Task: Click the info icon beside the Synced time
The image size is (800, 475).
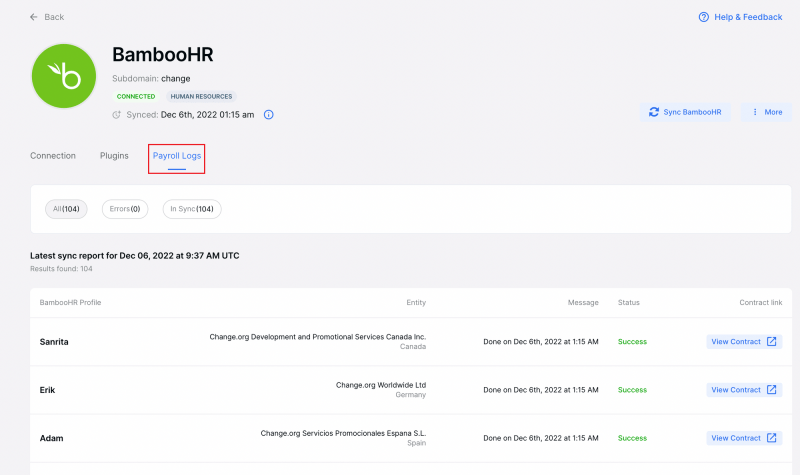Action: click(x=268, y=115)
